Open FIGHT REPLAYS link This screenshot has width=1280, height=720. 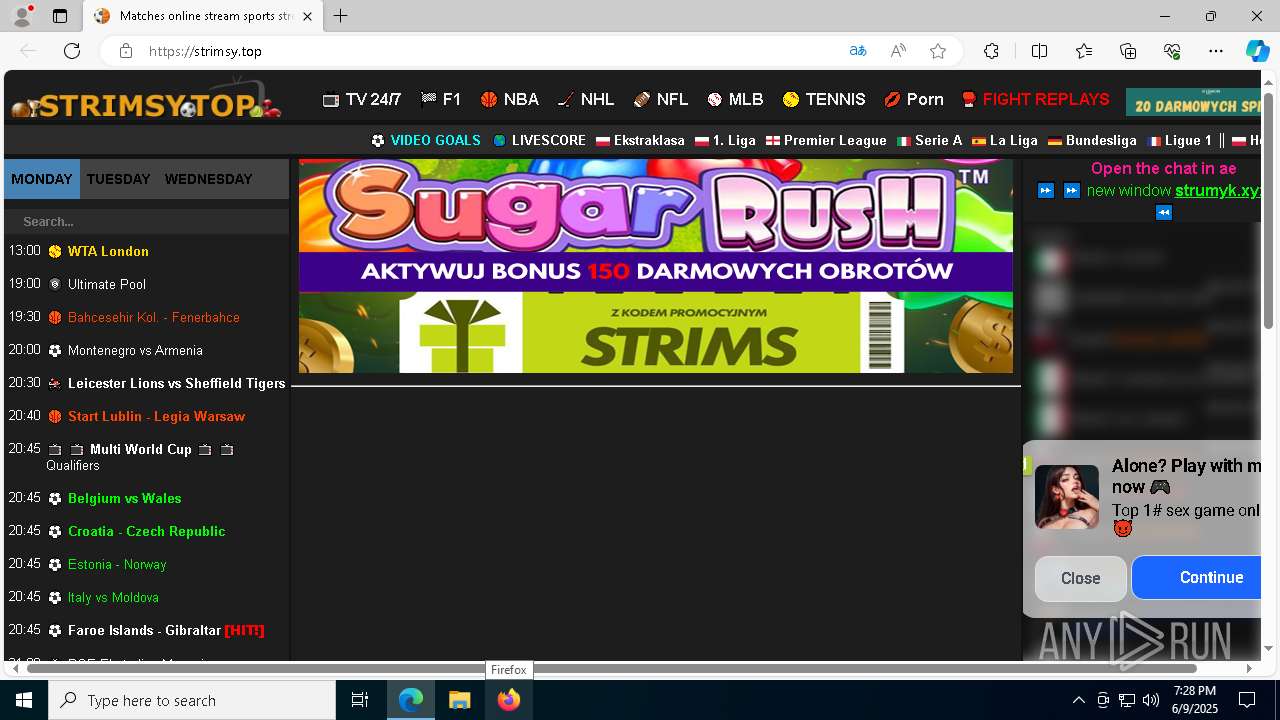point(1035,99)
